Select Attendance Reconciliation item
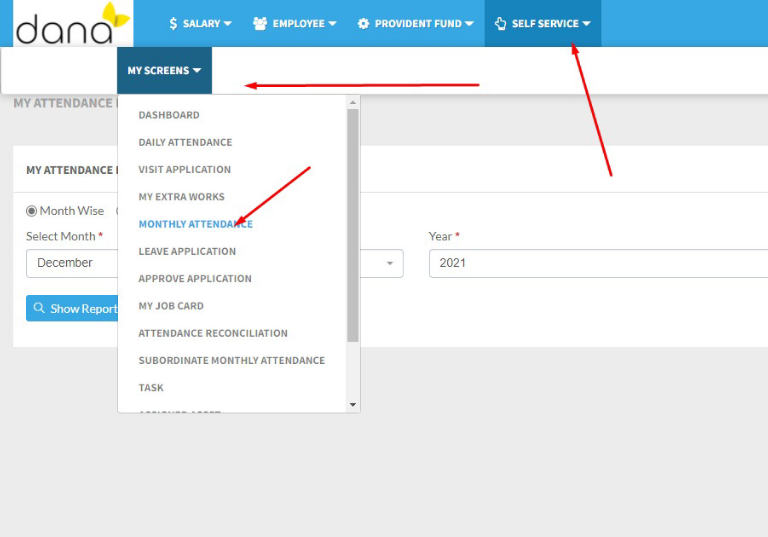768x537 pixels. [213, 333]
